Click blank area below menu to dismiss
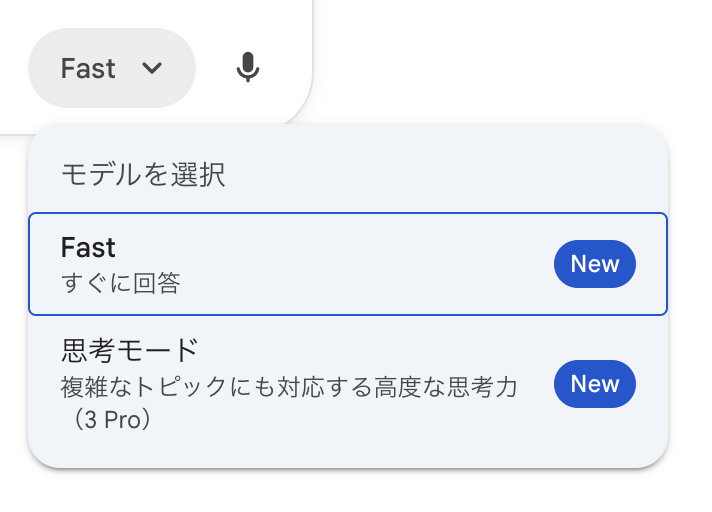 click(x=350, y=493)
